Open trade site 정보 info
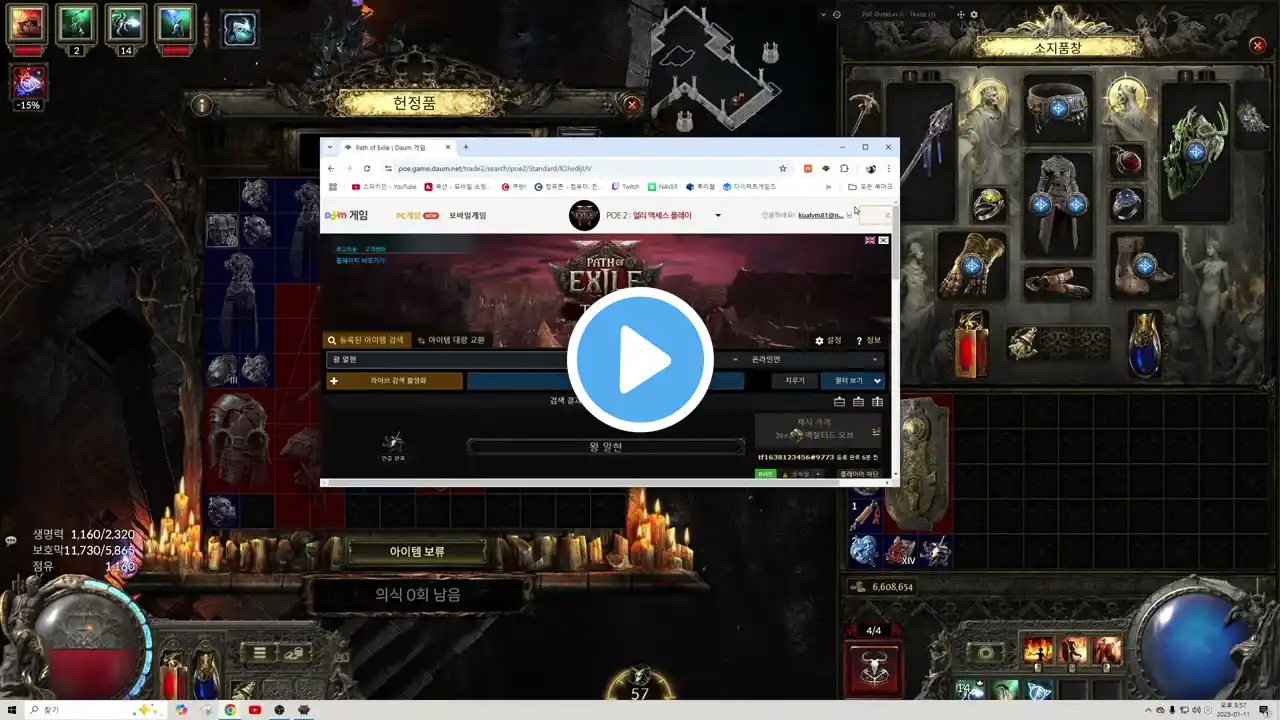 click(868, 340)
